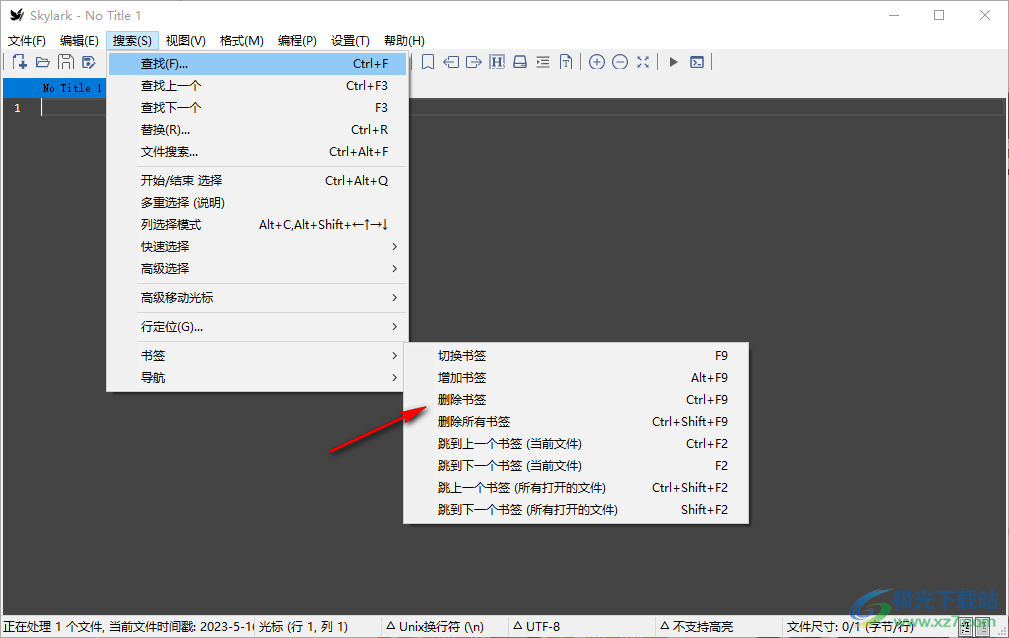This screenshot has width=1009, height=638.
Task: Click the open folder toolbar icon
Action: click(42, 62)
